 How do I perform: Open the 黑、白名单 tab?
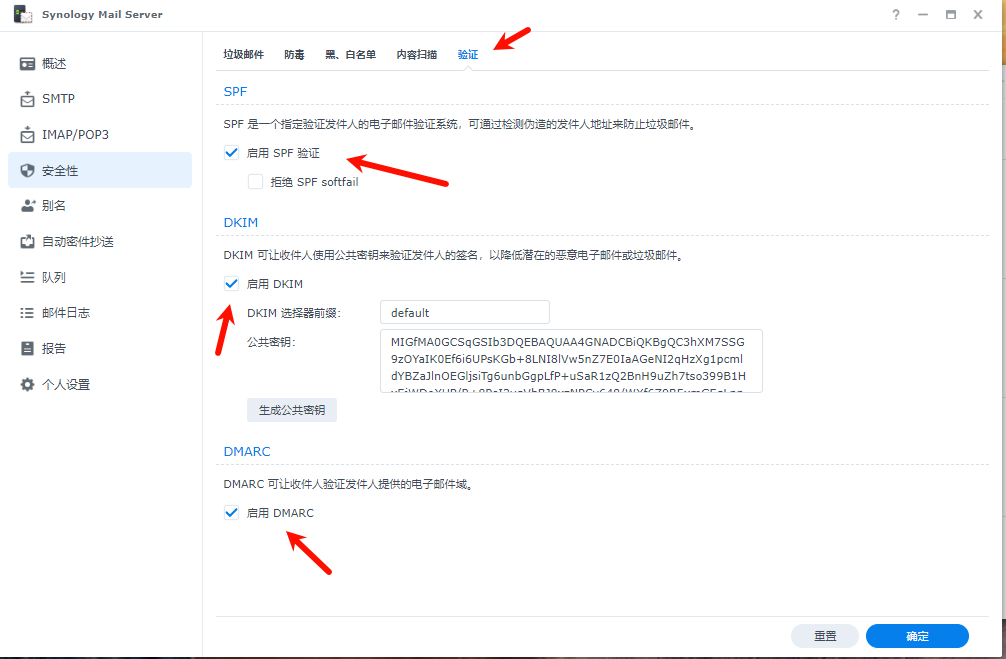pos(350,55)
